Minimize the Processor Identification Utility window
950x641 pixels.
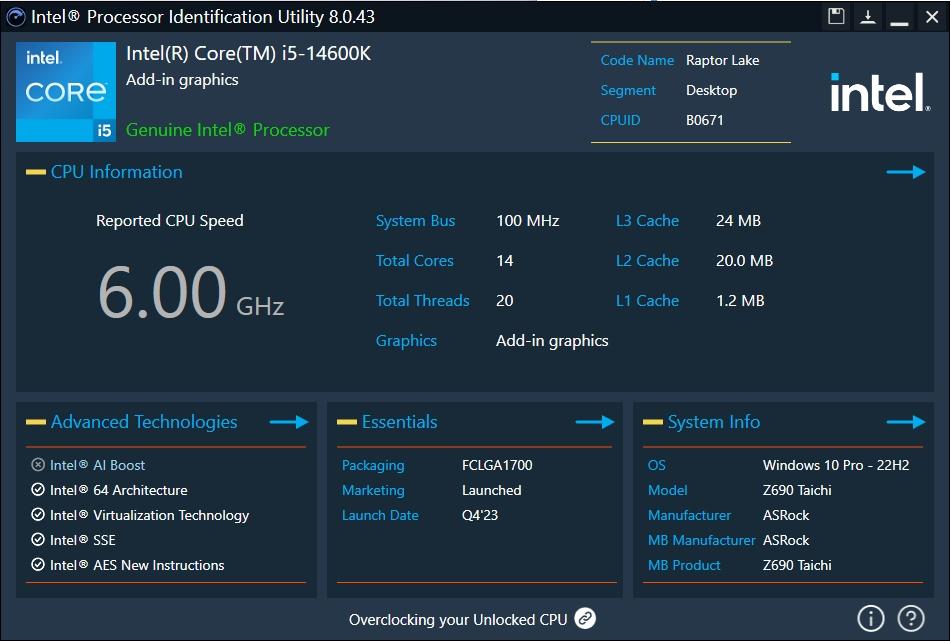point(899,22)
